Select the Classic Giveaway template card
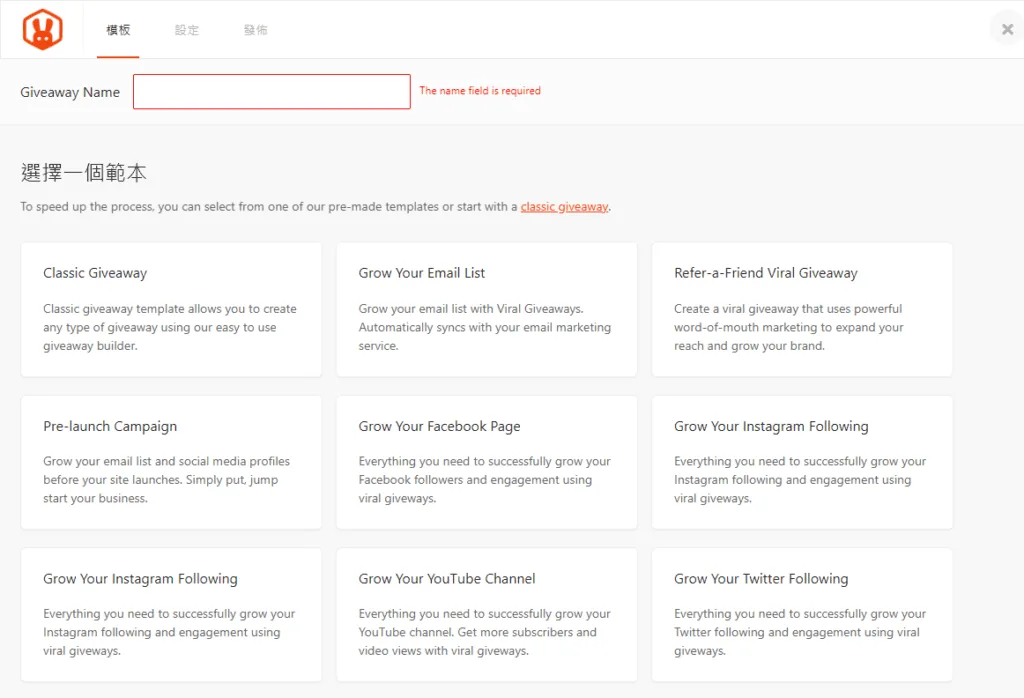The image size is (1024, 698). point(171,309)
